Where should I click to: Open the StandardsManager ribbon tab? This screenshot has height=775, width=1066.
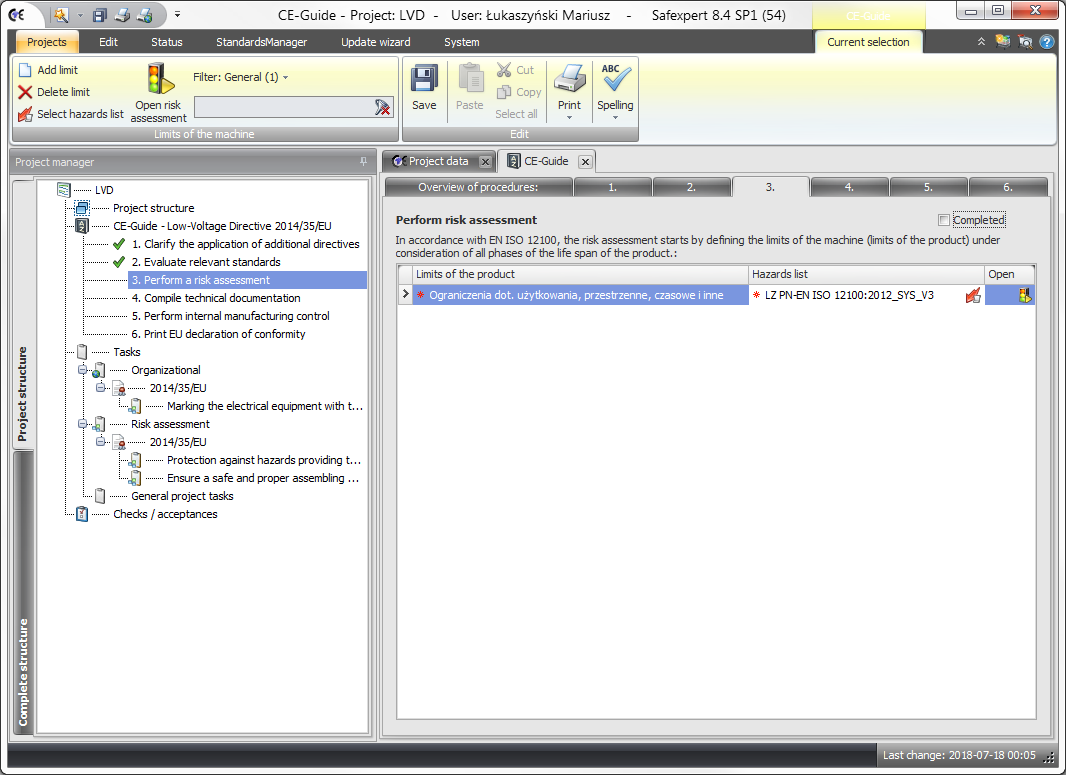tap(261, 42)
